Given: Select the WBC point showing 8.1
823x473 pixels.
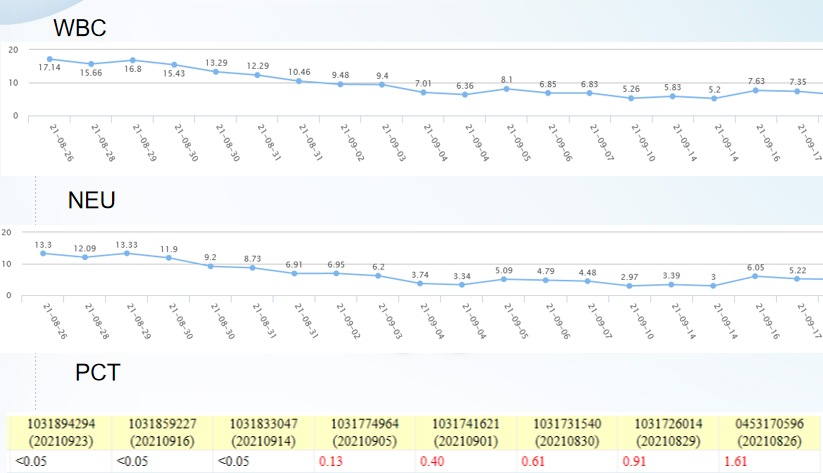Looking at the screenshot, I should [x=507, y=88].
